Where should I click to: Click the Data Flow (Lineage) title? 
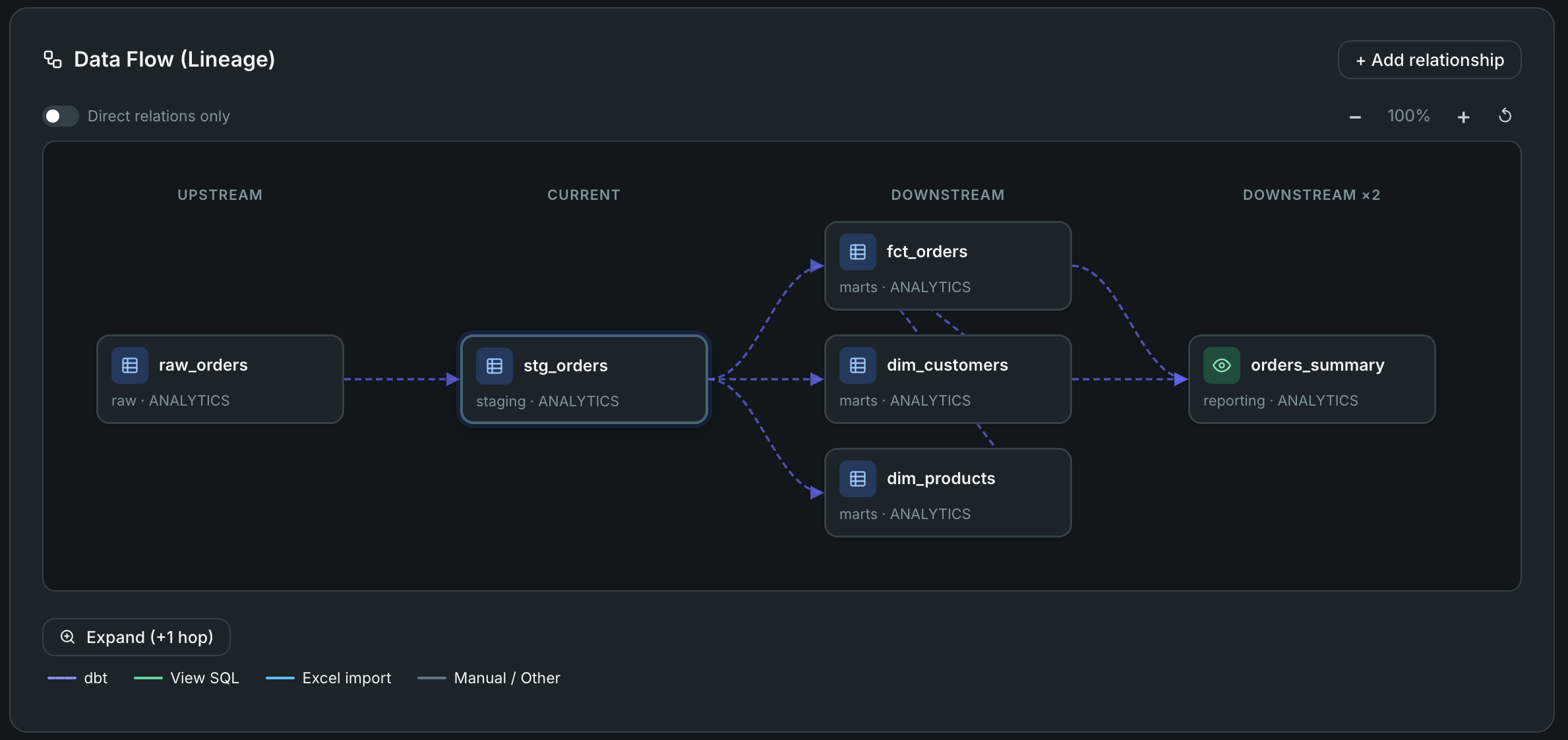coord(175,59)
